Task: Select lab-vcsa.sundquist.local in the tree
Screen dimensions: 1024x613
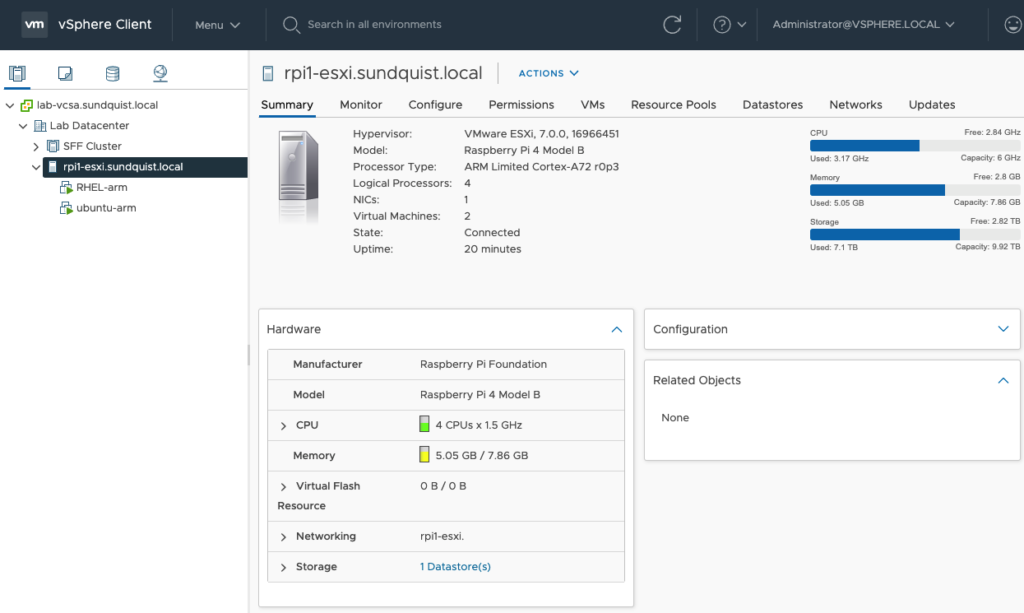Action: pyautogui.click(x=97, y=105)
